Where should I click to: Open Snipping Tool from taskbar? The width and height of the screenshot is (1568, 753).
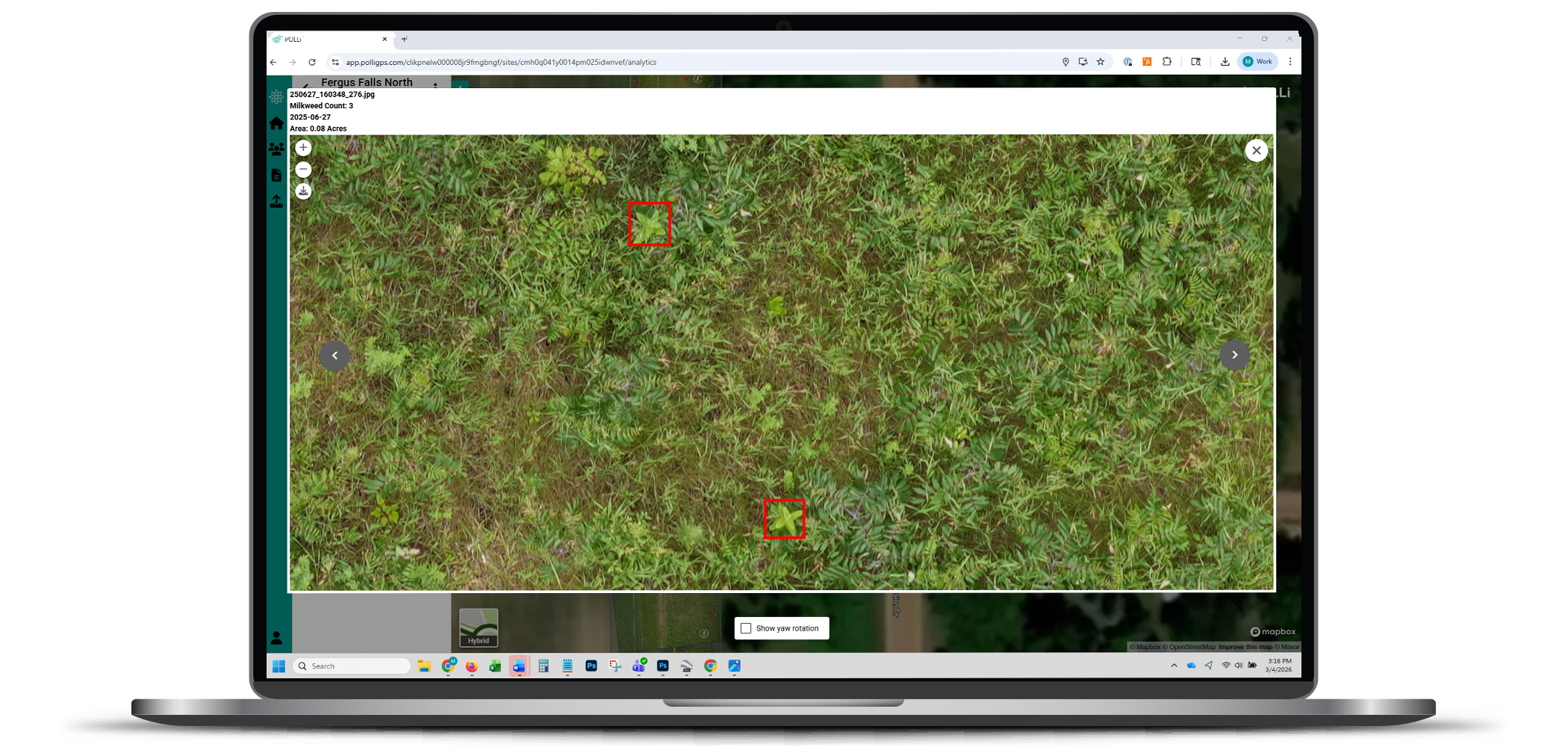click(615, 666)
